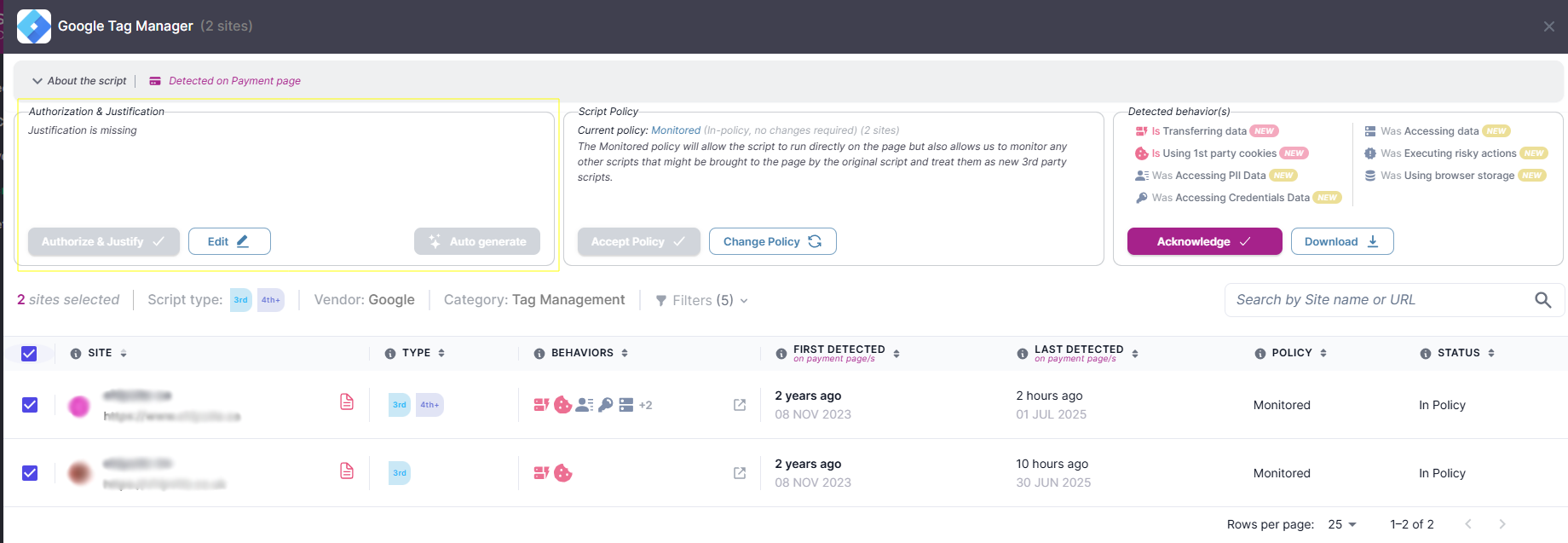Click the Executing risky actions icon
Viewport: 1568px width, 543px height.
click(x=1370, y=153)
